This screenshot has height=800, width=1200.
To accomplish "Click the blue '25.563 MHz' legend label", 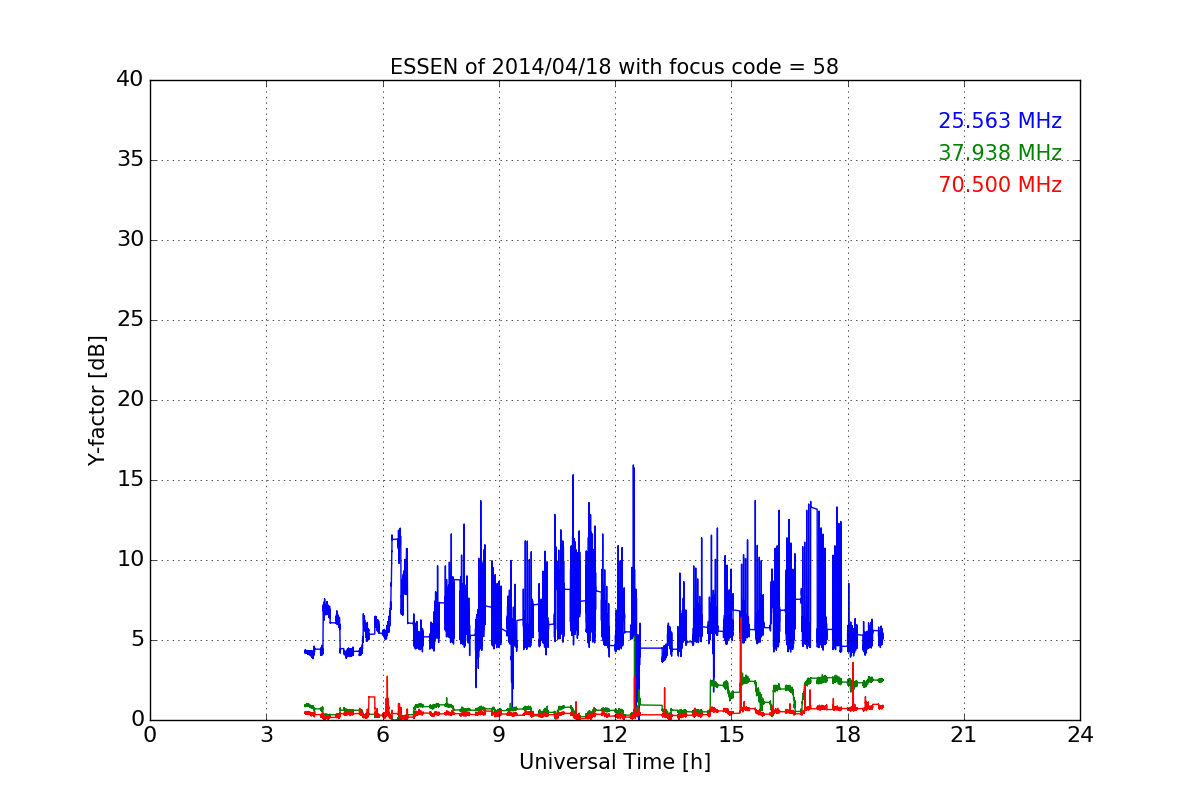I will 1000,121.
